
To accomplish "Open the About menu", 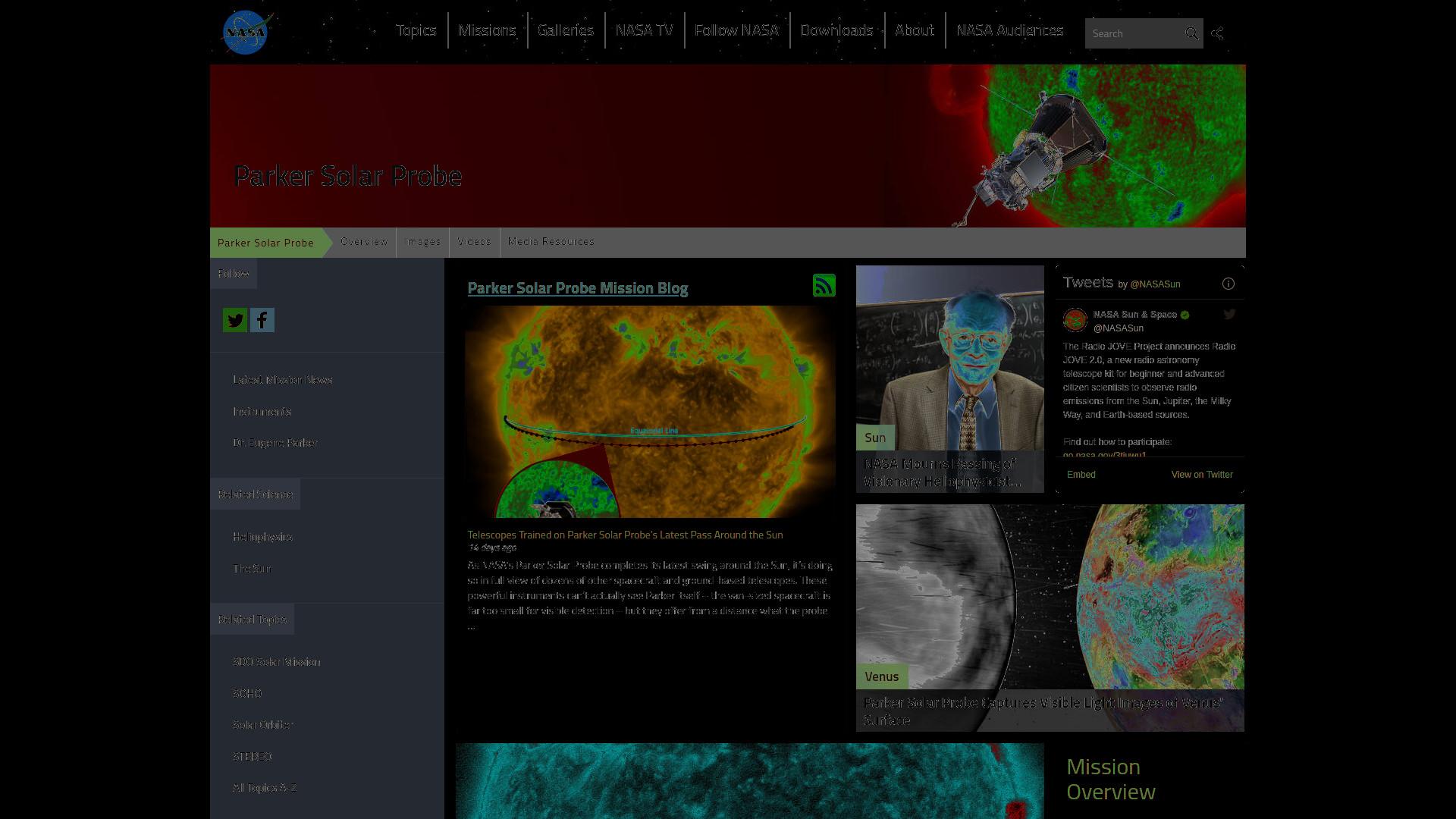I will [x=915, y=30].
